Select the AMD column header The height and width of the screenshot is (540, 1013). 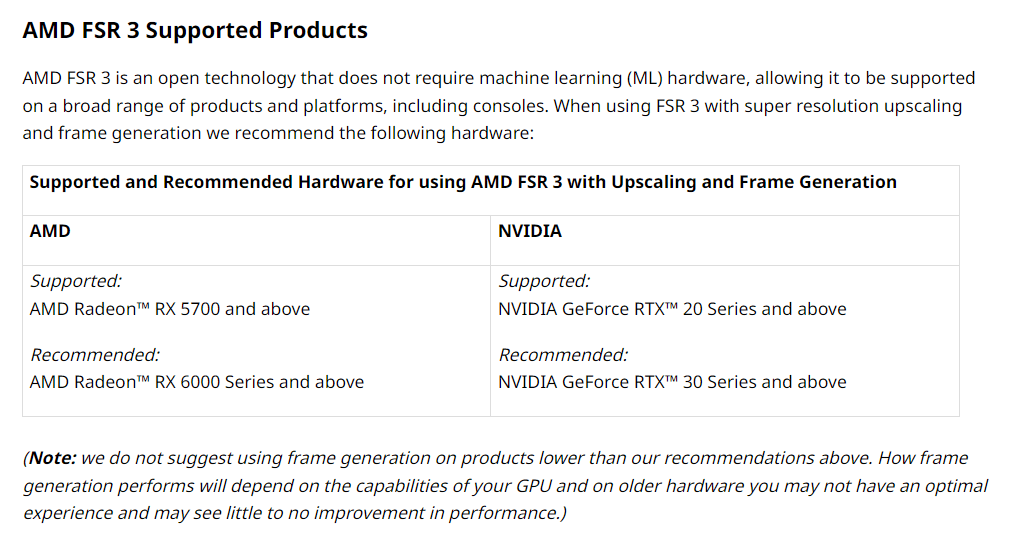click(x=50, y=231)
